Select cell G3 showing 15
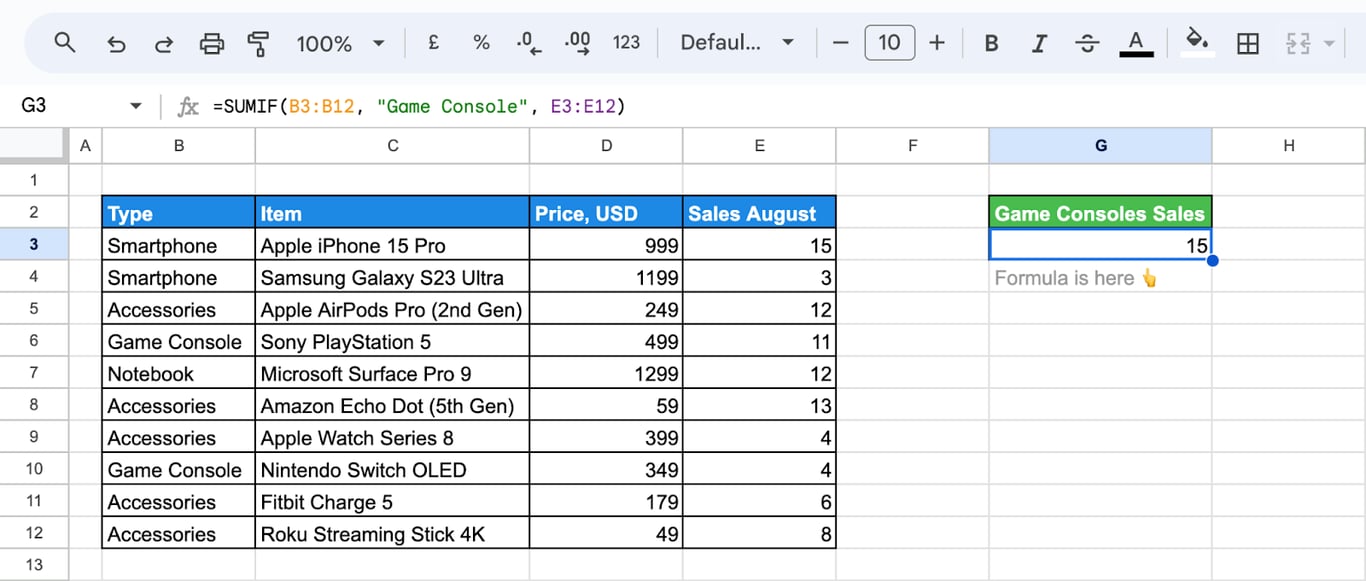 [x=1101, y=245]
